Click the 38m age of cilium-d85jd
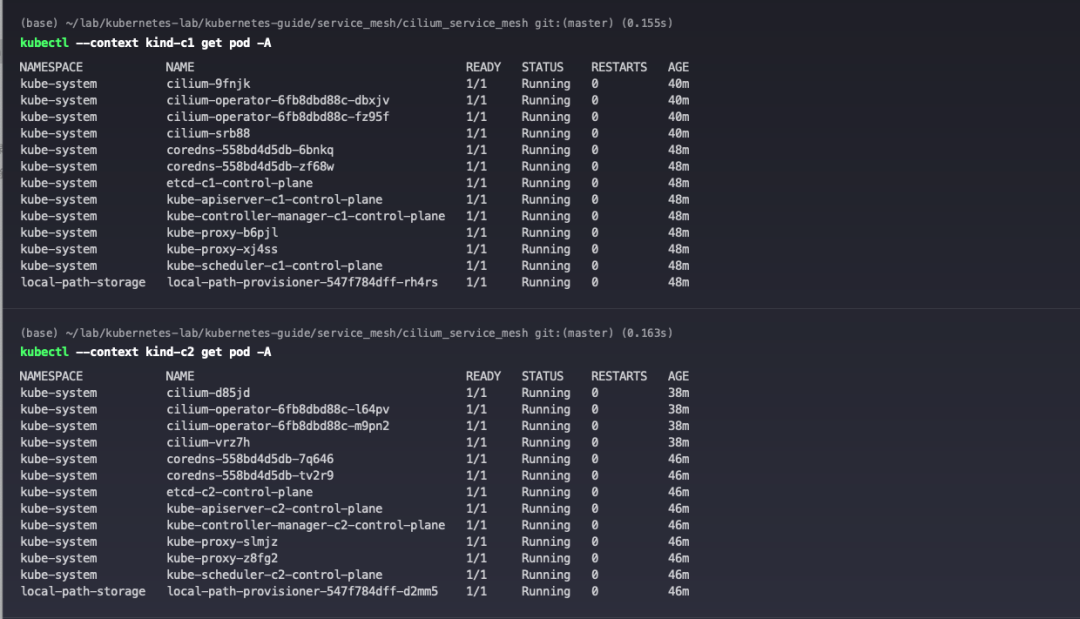Viewport: 1080px width, 619px height. click(678, 393)
